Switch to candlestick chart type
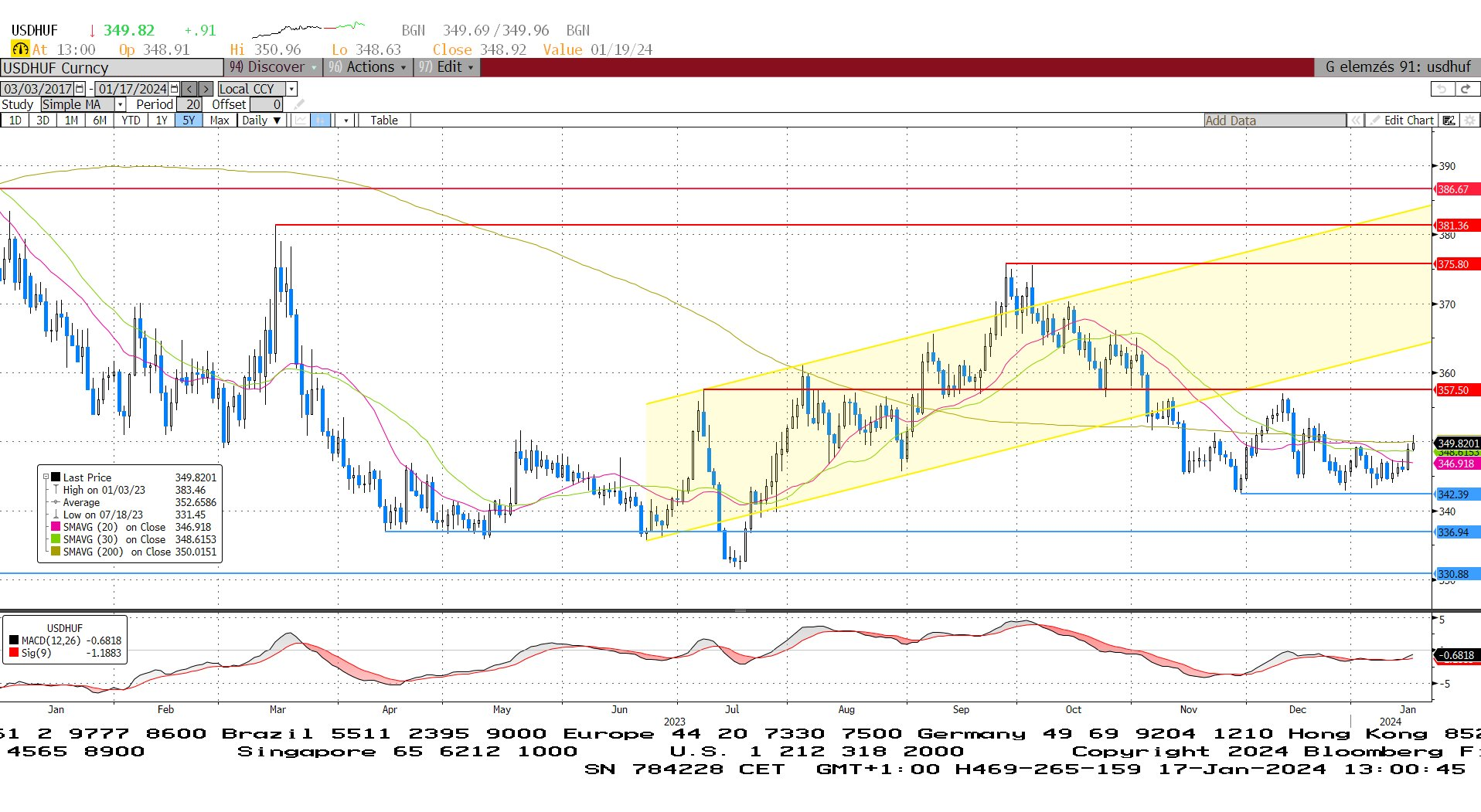The image size is (1481, 812). pyautogui.click(x=320, y=121)
